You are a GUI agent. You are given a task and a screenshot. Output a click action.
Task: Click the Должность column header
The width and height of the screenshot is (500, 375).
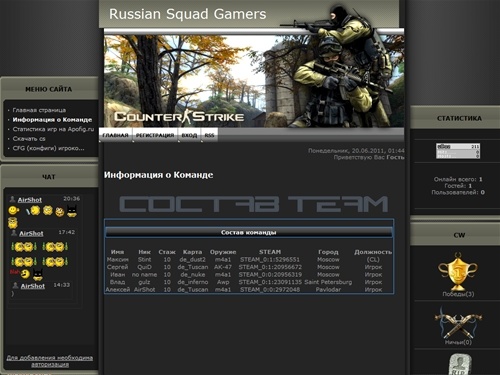point(373,252)
